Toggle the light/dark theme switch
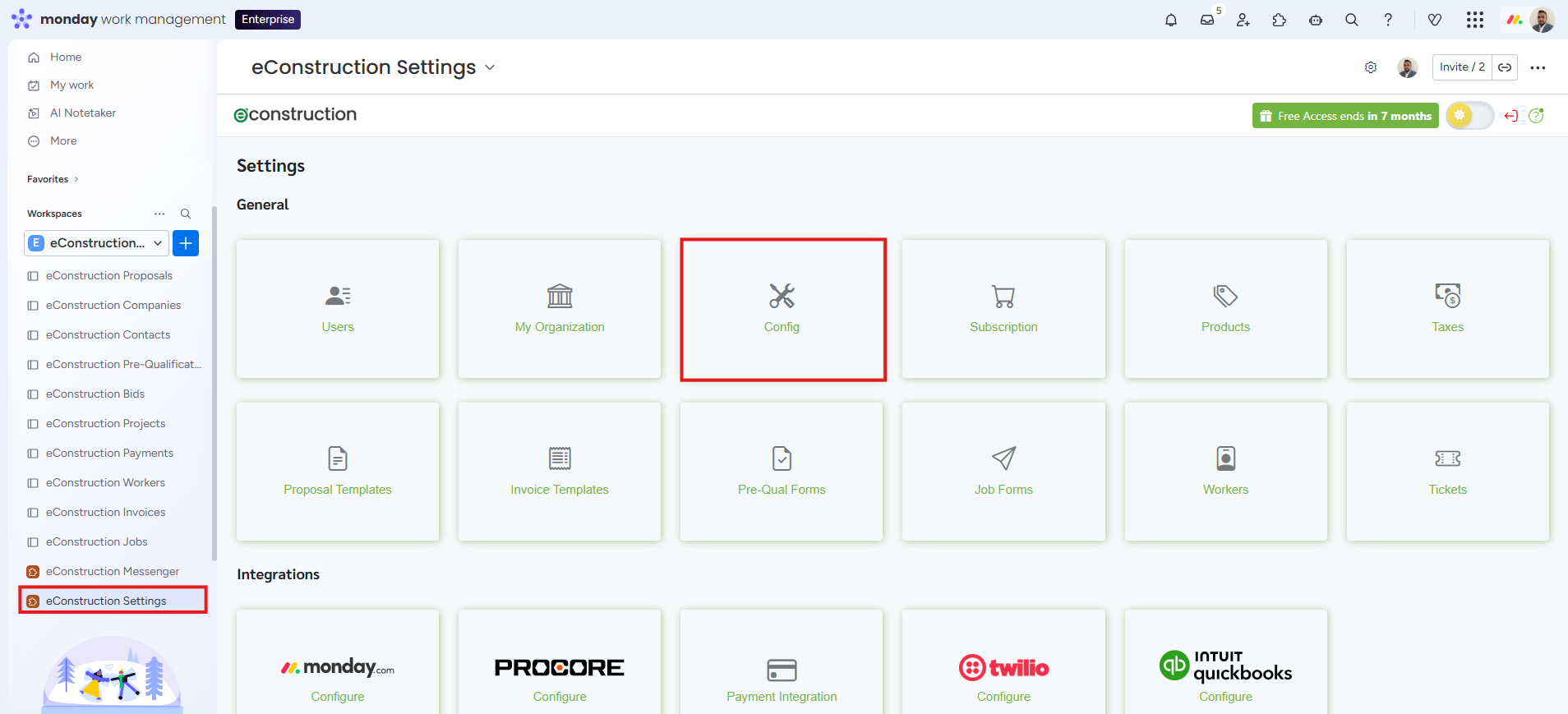The width and height of the screenshot is (1568, 714). pos(1469,116)
